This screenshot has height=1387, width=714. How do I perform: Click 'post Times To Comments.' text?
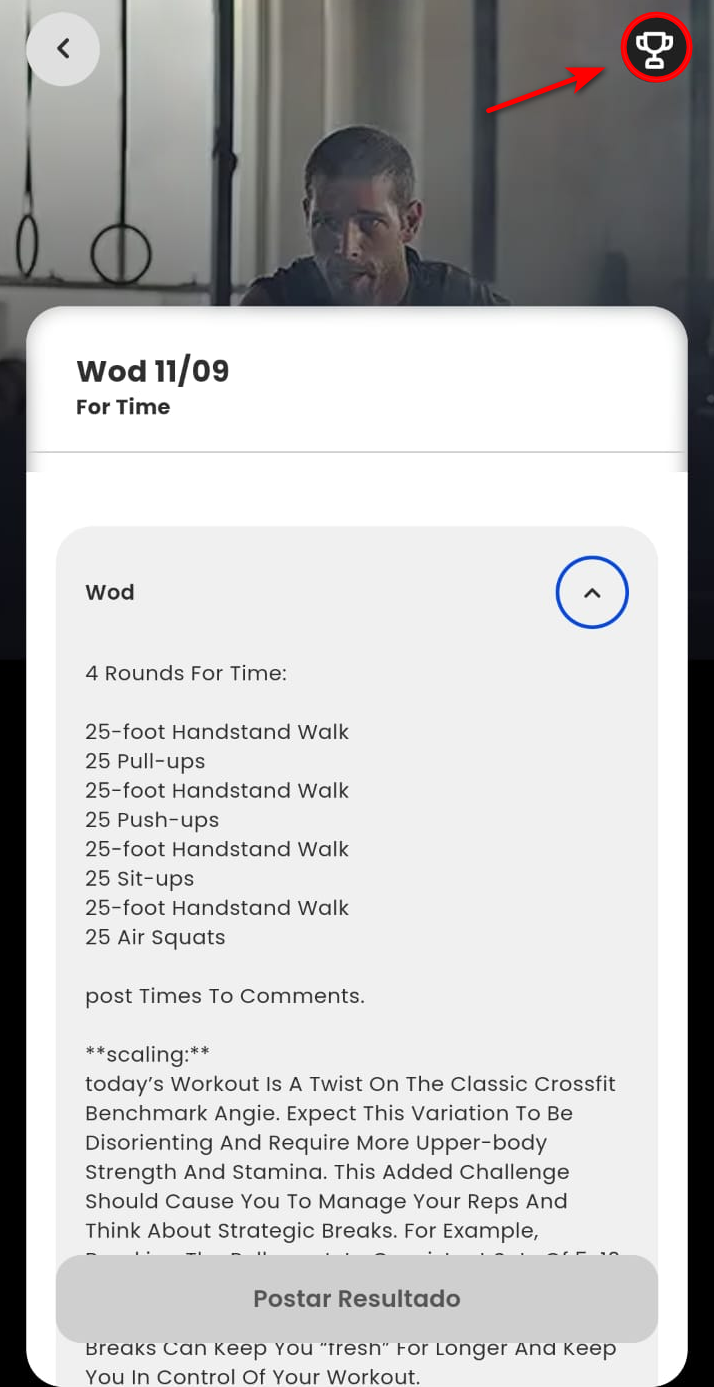(225, 996)
